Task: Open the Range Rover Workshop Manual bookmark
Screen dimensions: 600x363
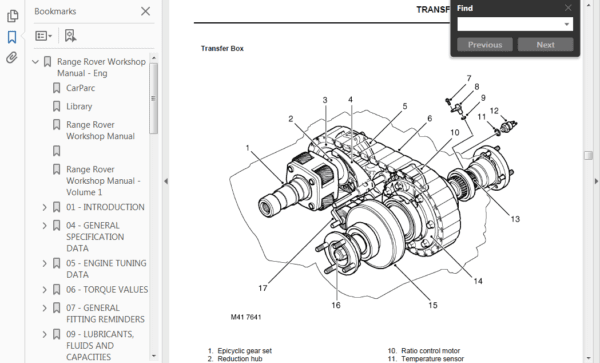Action: pos(100,130)
